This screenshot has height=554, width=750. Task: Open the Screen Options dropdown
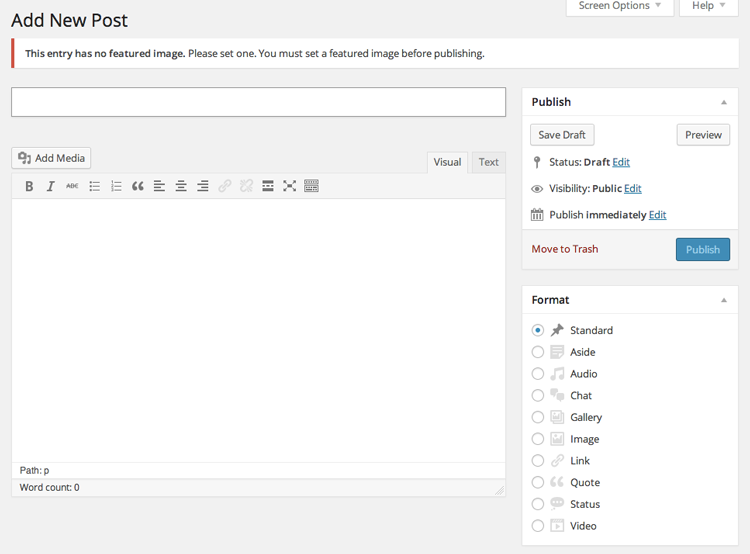(620, 7)
